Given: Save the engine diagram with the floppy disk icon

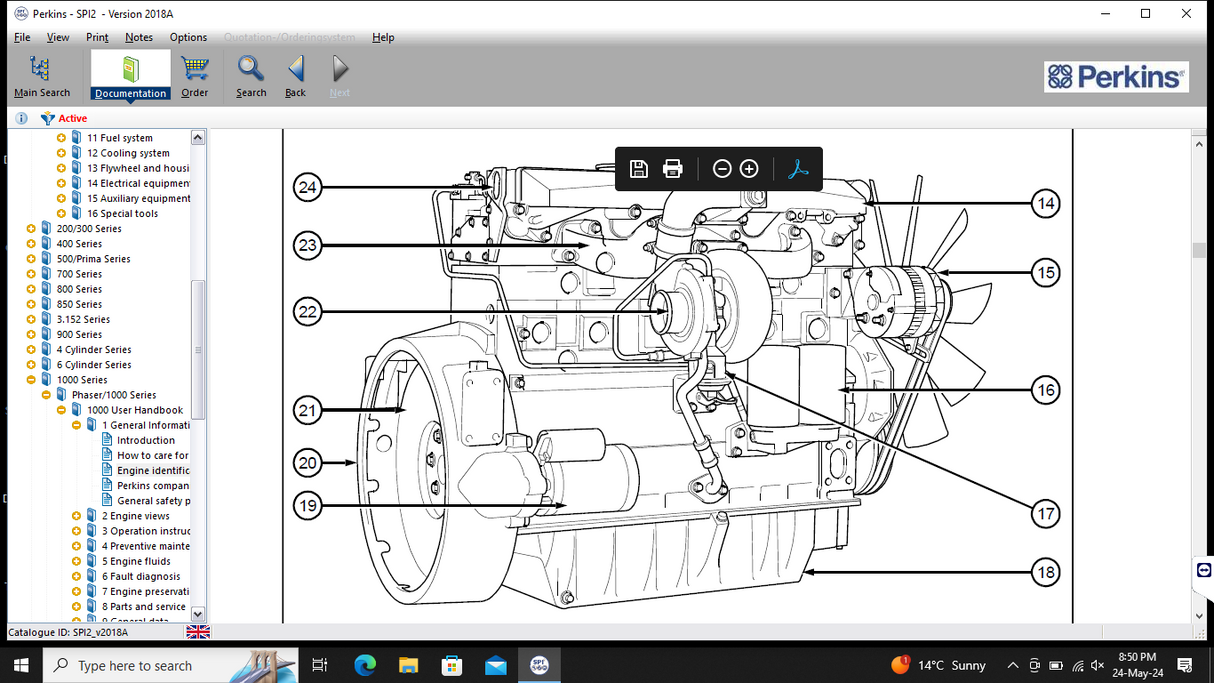Looking at the screenshot, I should 638,168.
